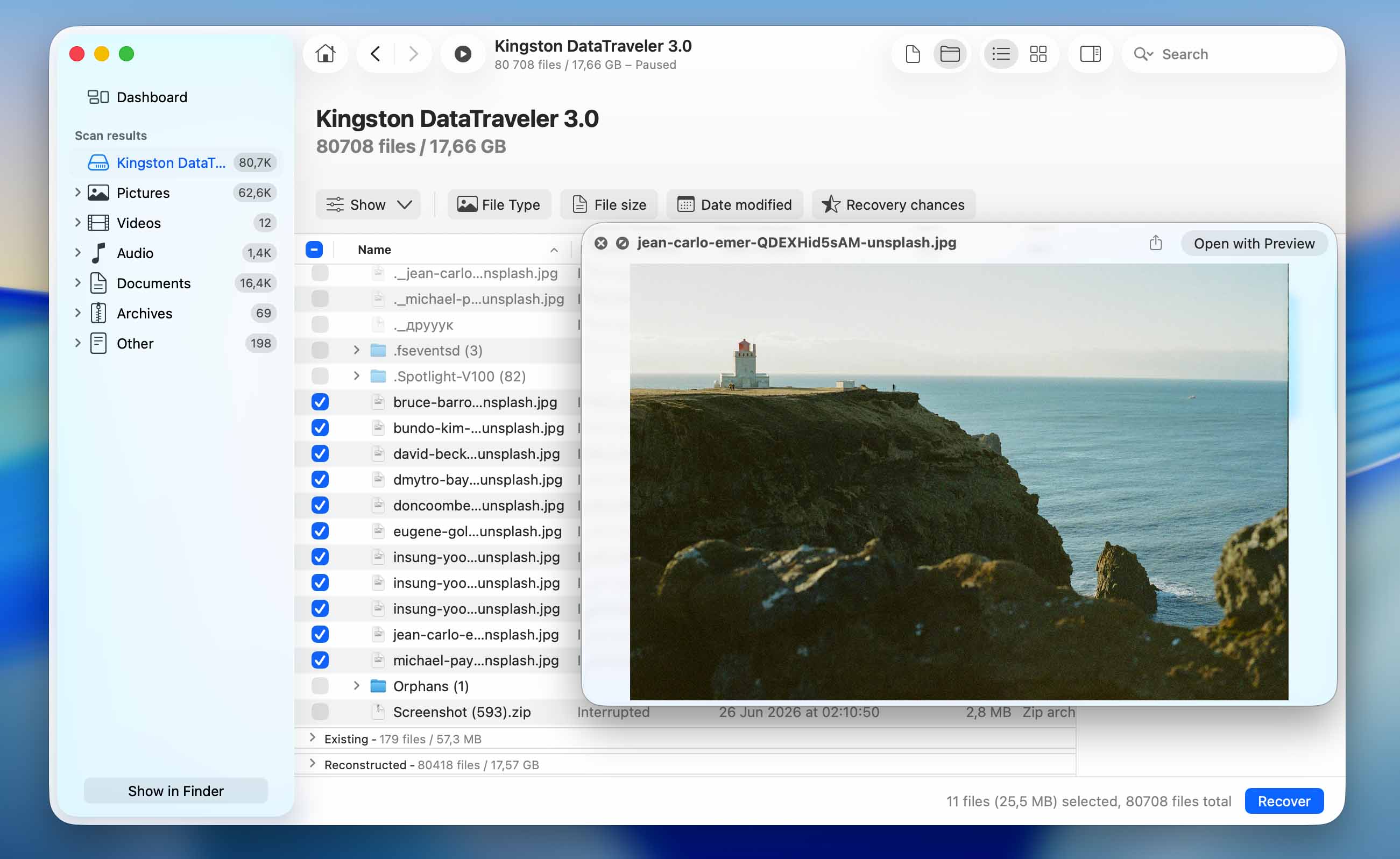Click the blue Recover button
Image resolution: width=1400 pixels, height=859 pixels.
click(x=1284, y=801)
